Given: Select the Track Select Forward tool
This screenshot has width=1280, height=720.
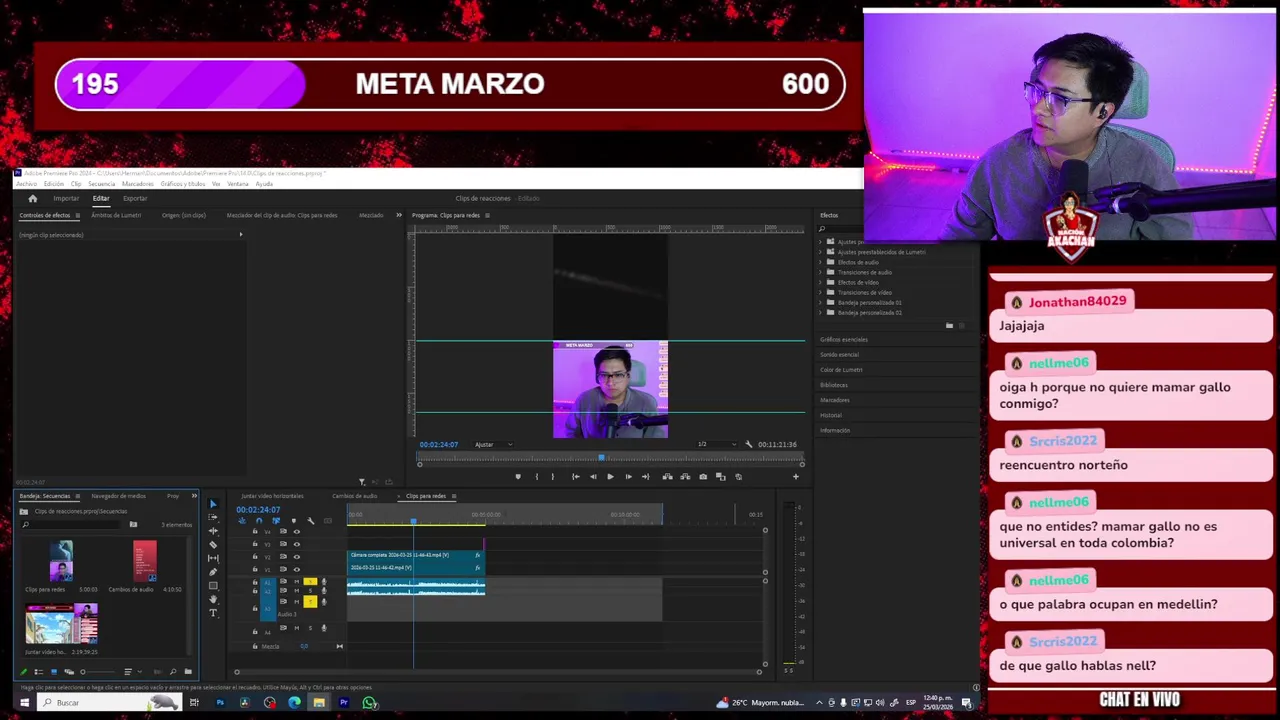Looking at the screenshot, I should [213, 517].
